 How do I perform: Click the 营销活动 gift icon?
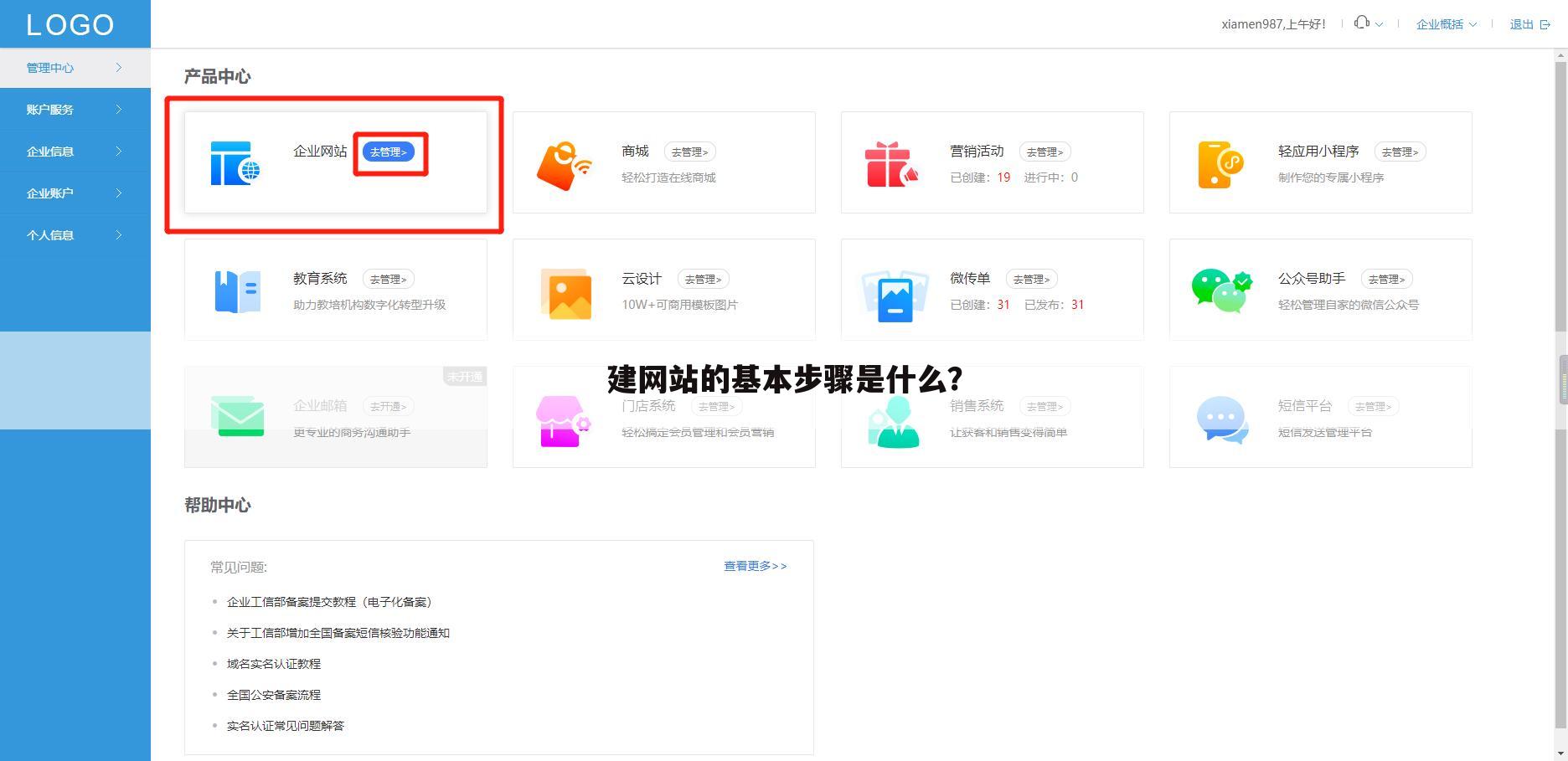[891, 163]
